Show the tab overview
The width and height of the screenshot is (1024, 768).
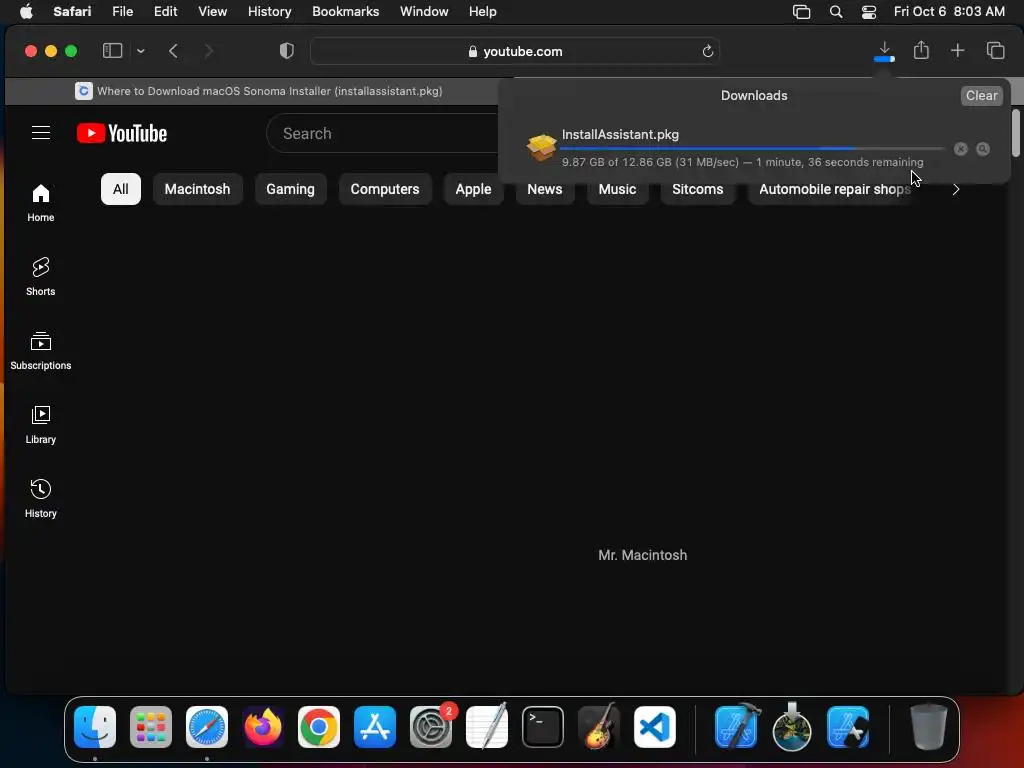coord(995,50)
